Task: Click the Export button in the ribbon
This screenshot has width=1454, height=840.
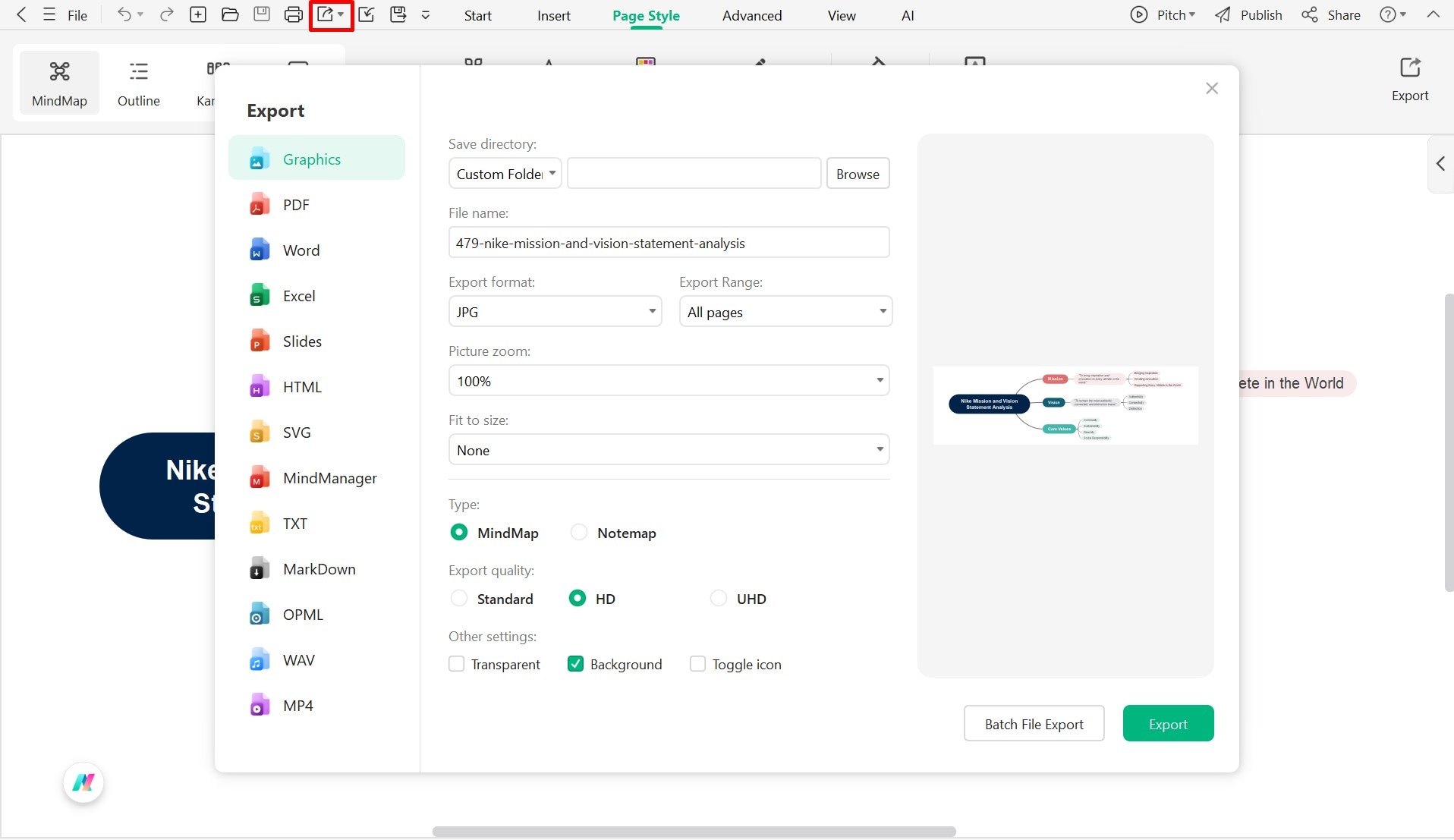Action: pyautogui.click(x=1410, y=79)
